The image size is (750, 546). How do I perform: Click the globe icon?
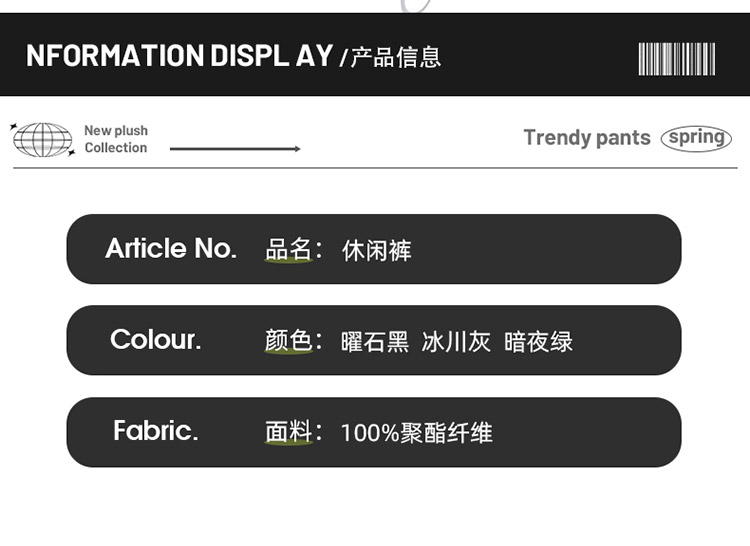tap(42, 140)
